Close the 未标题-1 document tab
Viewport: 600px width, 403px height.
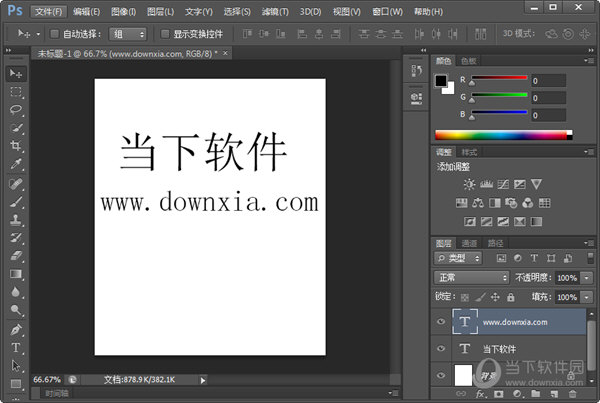tap(225, 53)
